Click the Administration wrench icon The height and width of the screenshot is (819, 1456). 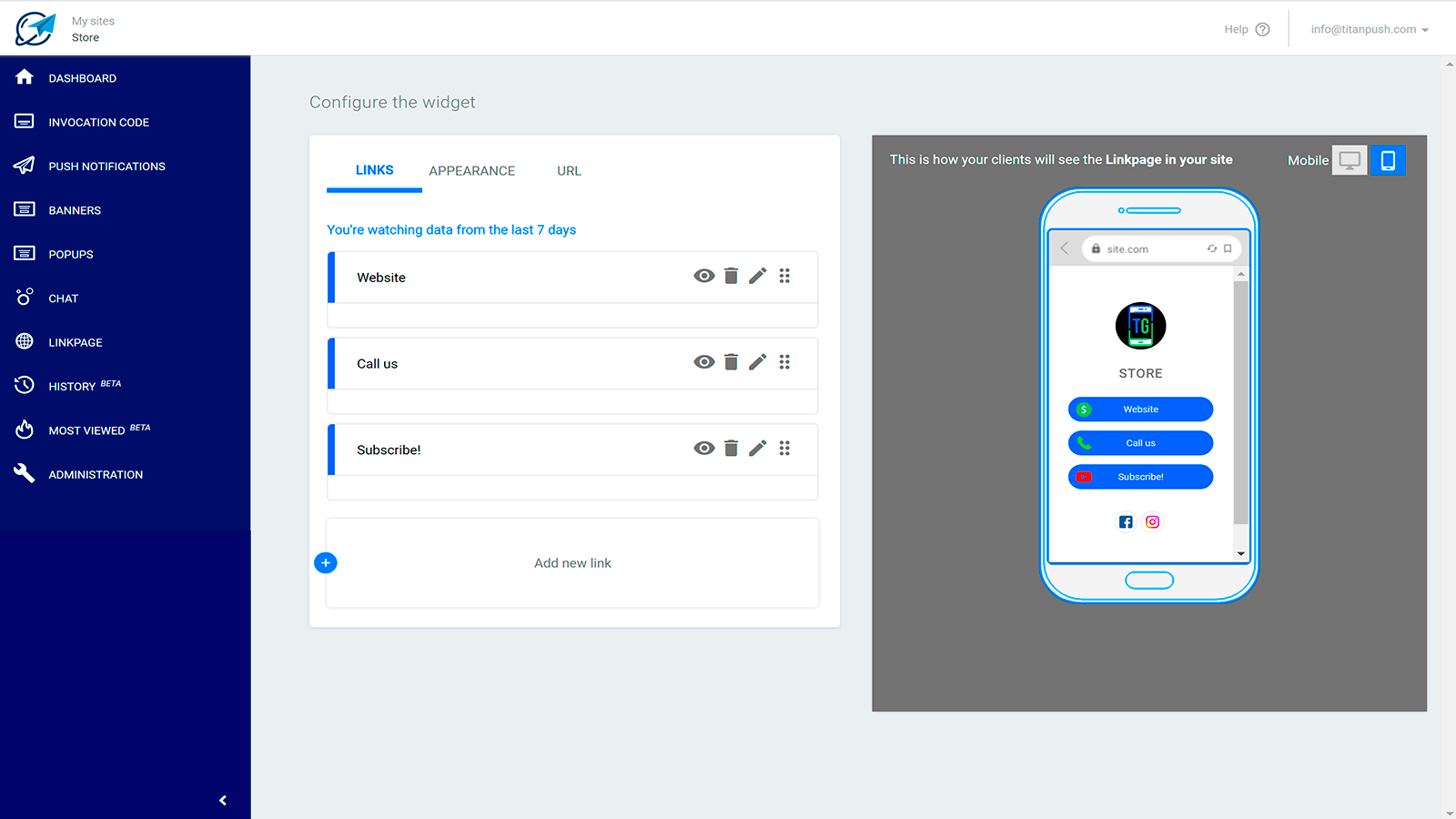click(x=25, y=473)
